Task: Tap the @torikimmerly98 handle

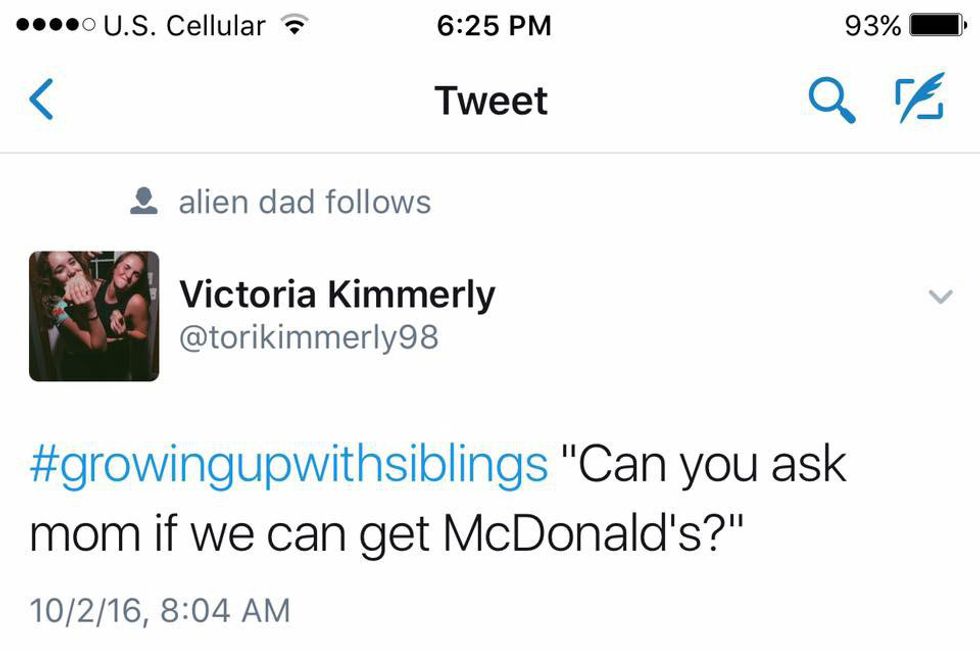Action: (308, 337)
